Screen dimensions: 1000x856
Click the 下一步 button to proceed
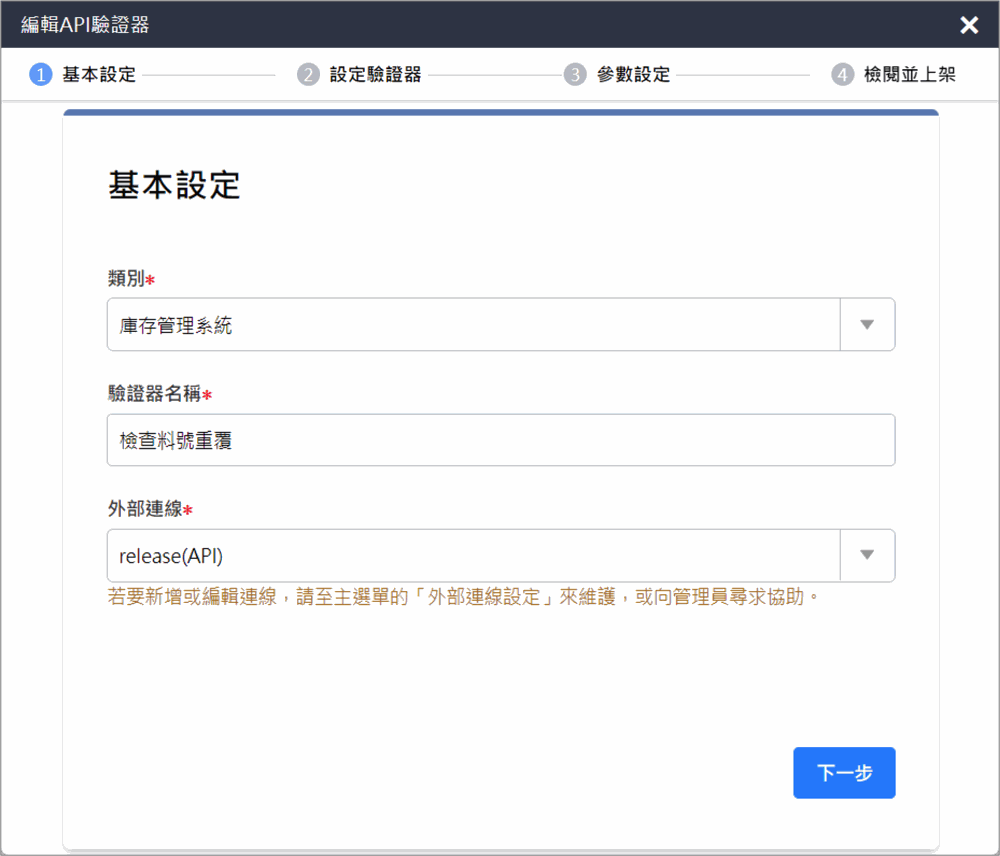pos(844,772)
